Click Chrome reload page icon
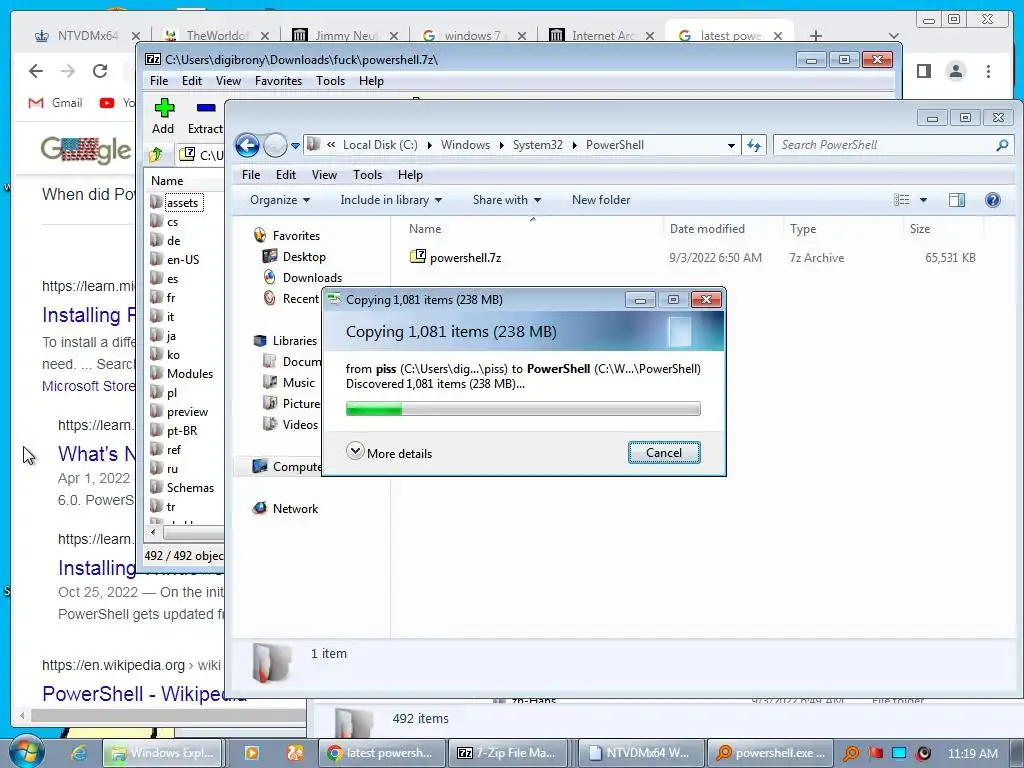 click(100, 71)
